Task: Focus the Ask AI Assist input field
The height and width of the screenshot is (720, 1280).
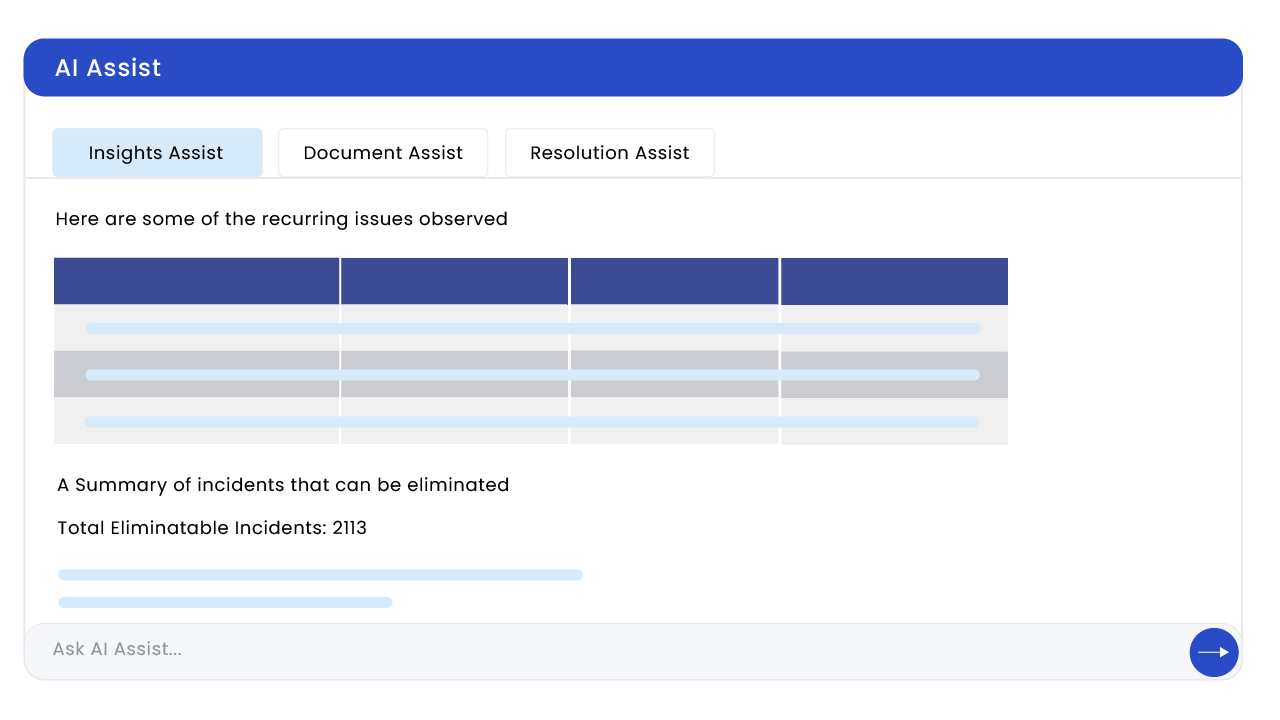Action: coord(600,650)
